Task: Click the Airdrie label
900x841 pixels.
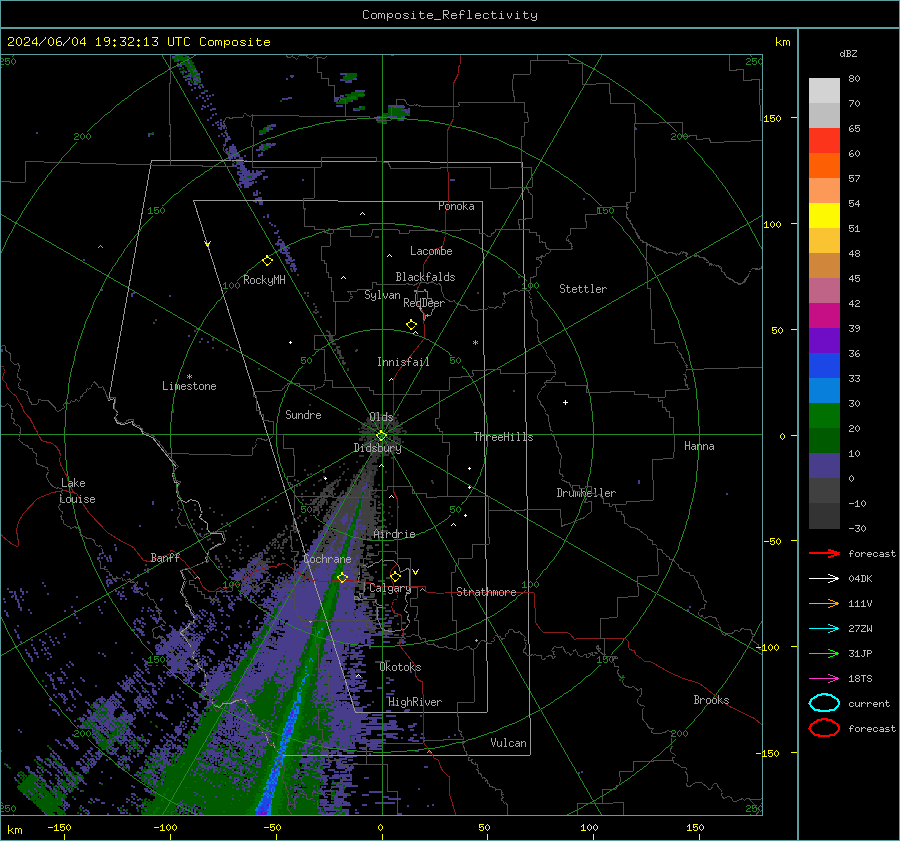Action: click(394, 534)
